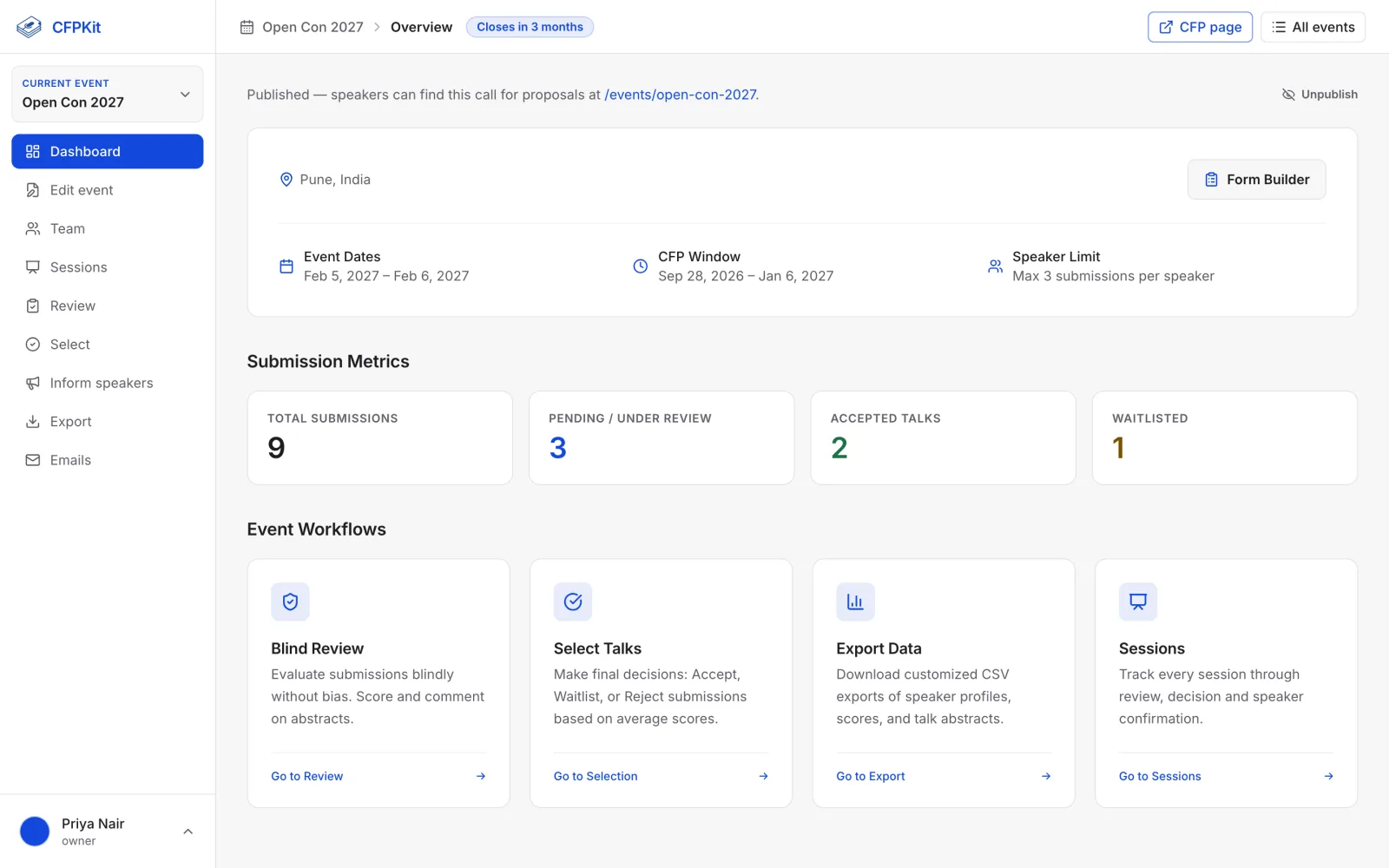Click Priya Nair's blue avatar circle
The height and width of the screenshot is (868, 1389).
35,832
